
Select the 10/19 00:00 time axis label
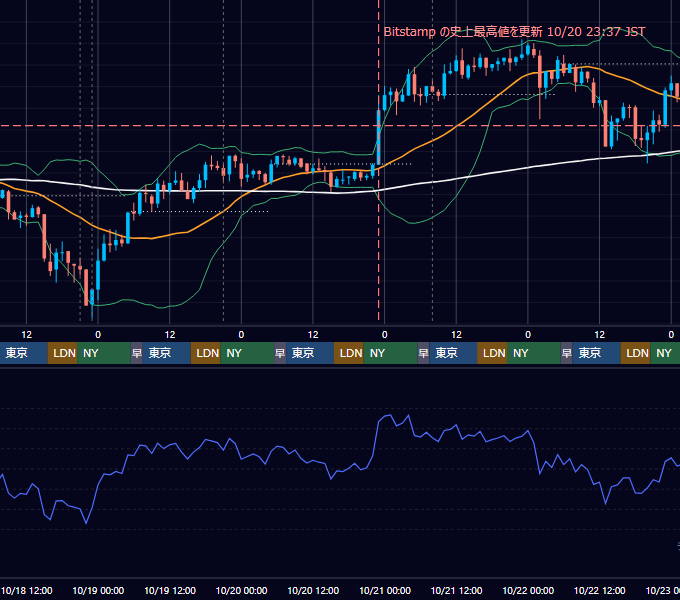click(98, 590)
